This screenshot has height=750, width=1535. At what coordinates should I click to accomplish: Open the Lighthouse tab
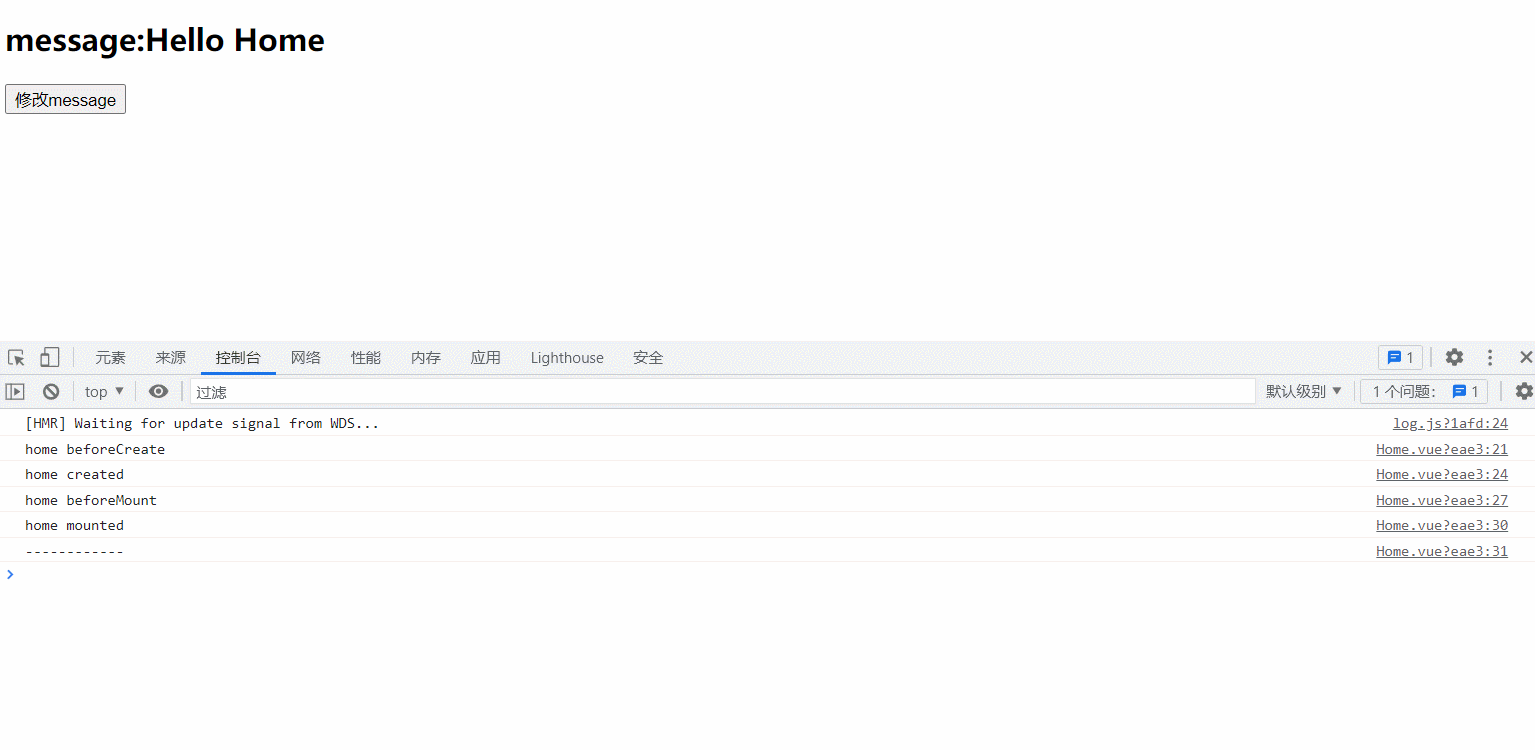567,358
